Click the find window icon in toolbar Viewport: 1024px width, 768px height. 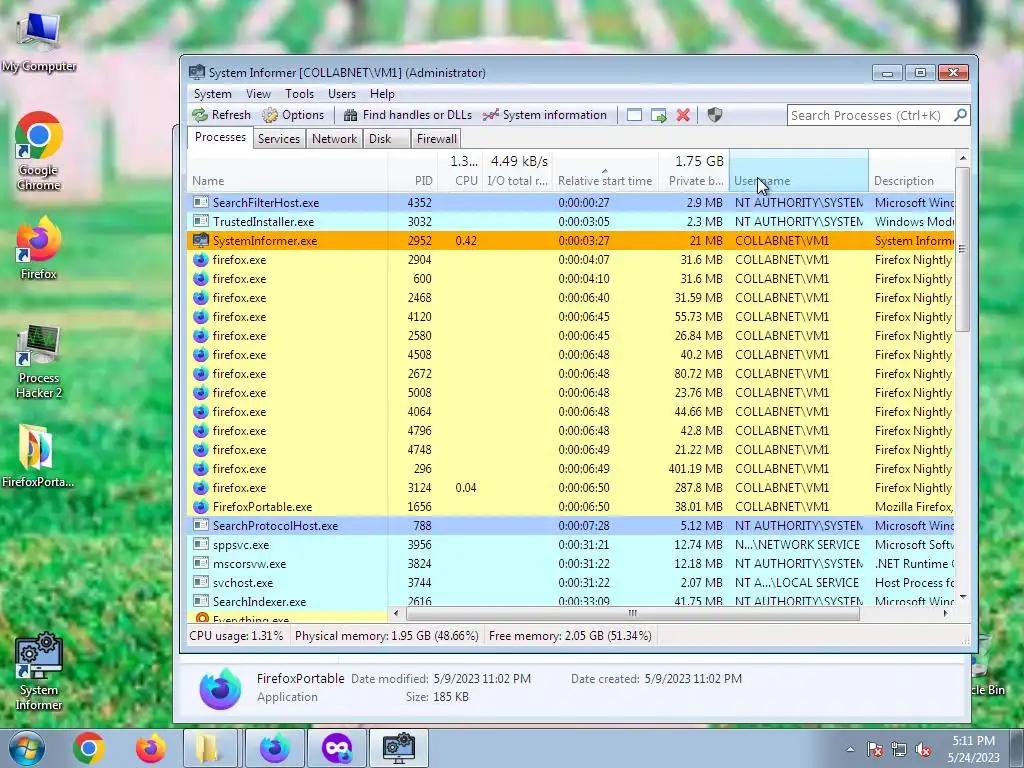(634, 116)
